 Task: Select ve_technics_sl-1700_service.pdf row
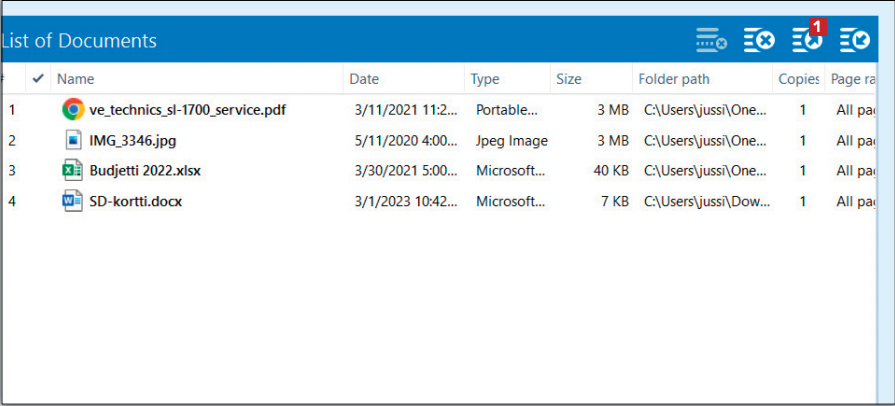click(x=188, y=109)
